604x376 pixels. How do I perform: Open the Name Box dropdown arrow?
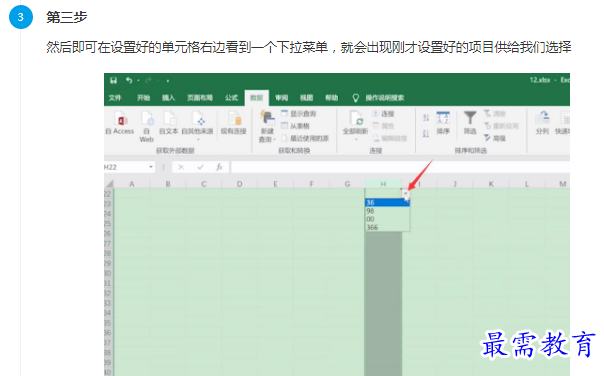[x=151, y=167]
